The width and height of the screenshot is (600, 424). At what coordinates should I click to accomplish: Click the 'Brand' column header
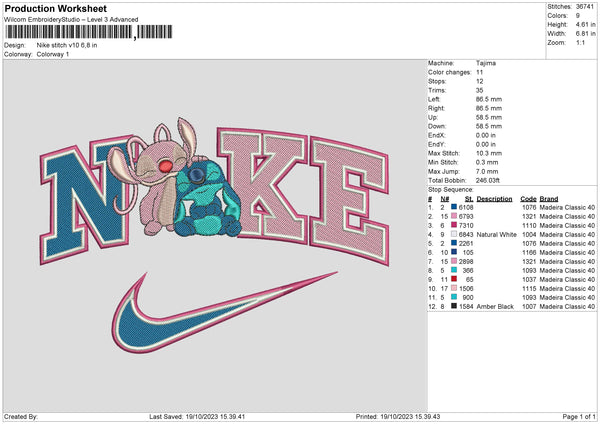549,199
